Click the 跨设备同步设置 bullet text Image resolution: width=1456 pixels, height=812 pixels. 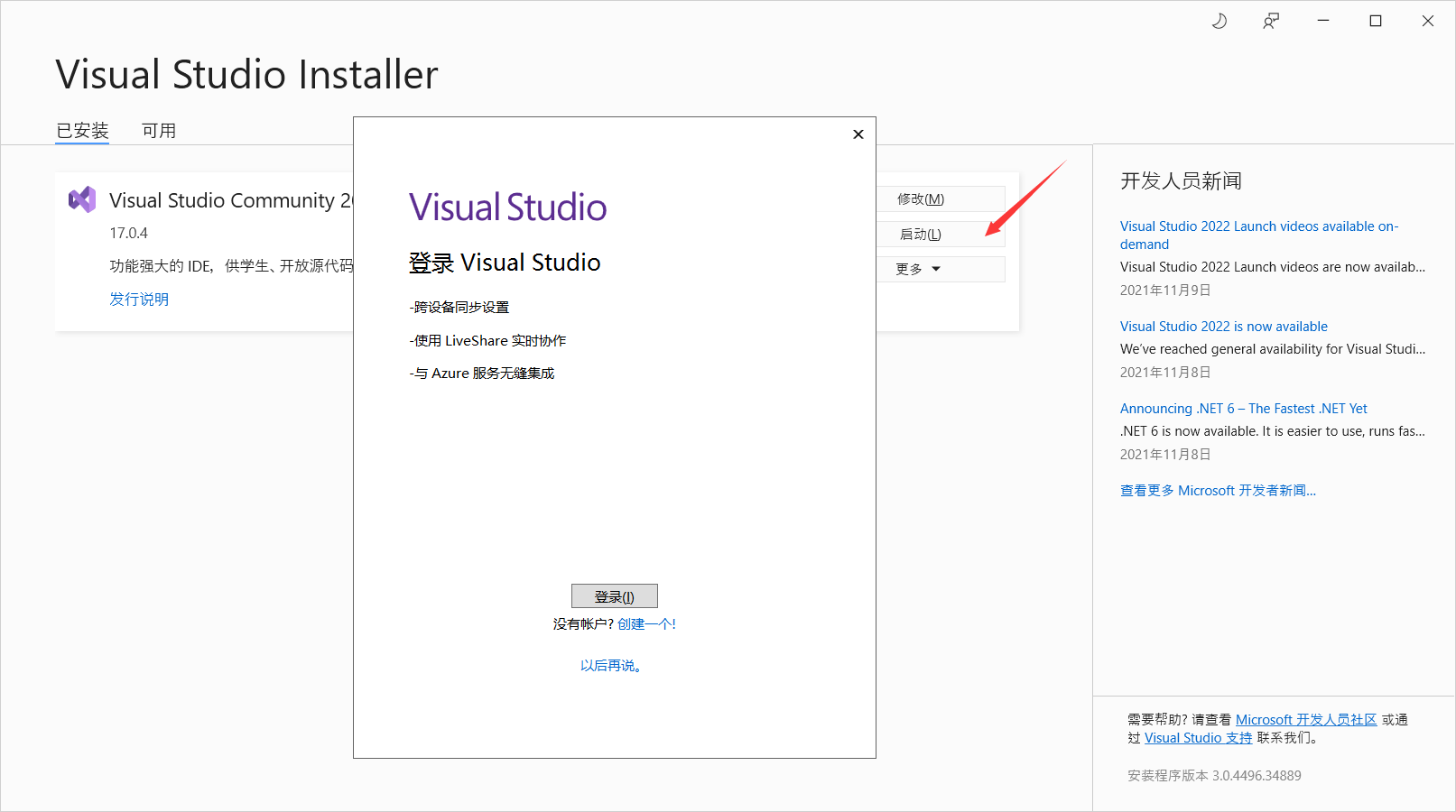[x=459, y=308]
